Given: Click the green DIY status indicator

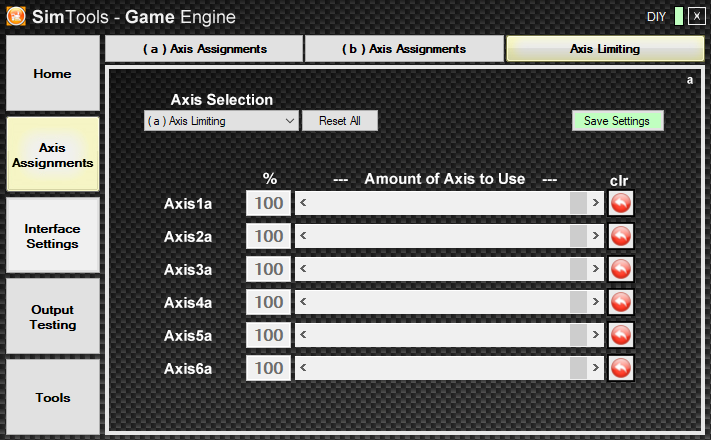Looking at the screenshot, I should coord(679,16).
